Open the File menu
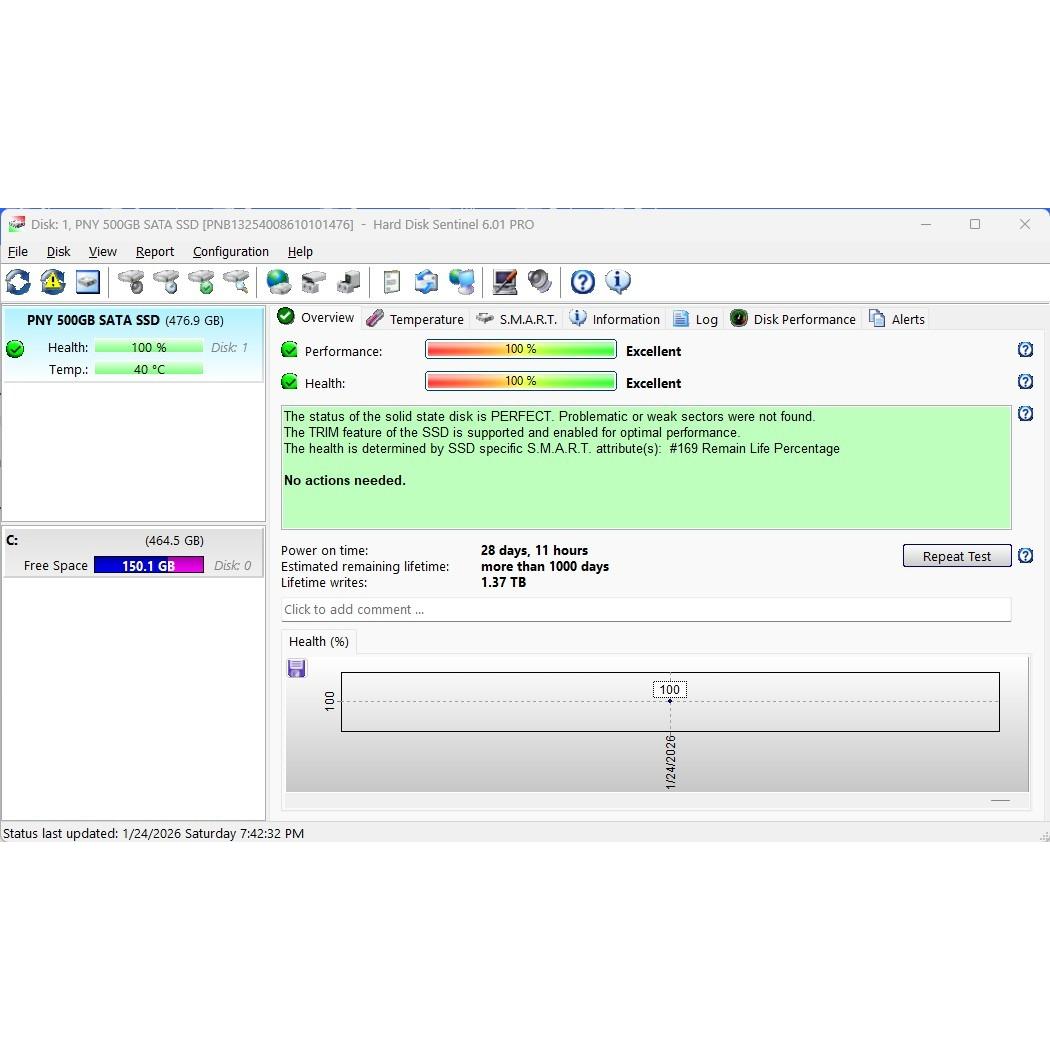The image size is (1050, 1050). pos(18,252)
